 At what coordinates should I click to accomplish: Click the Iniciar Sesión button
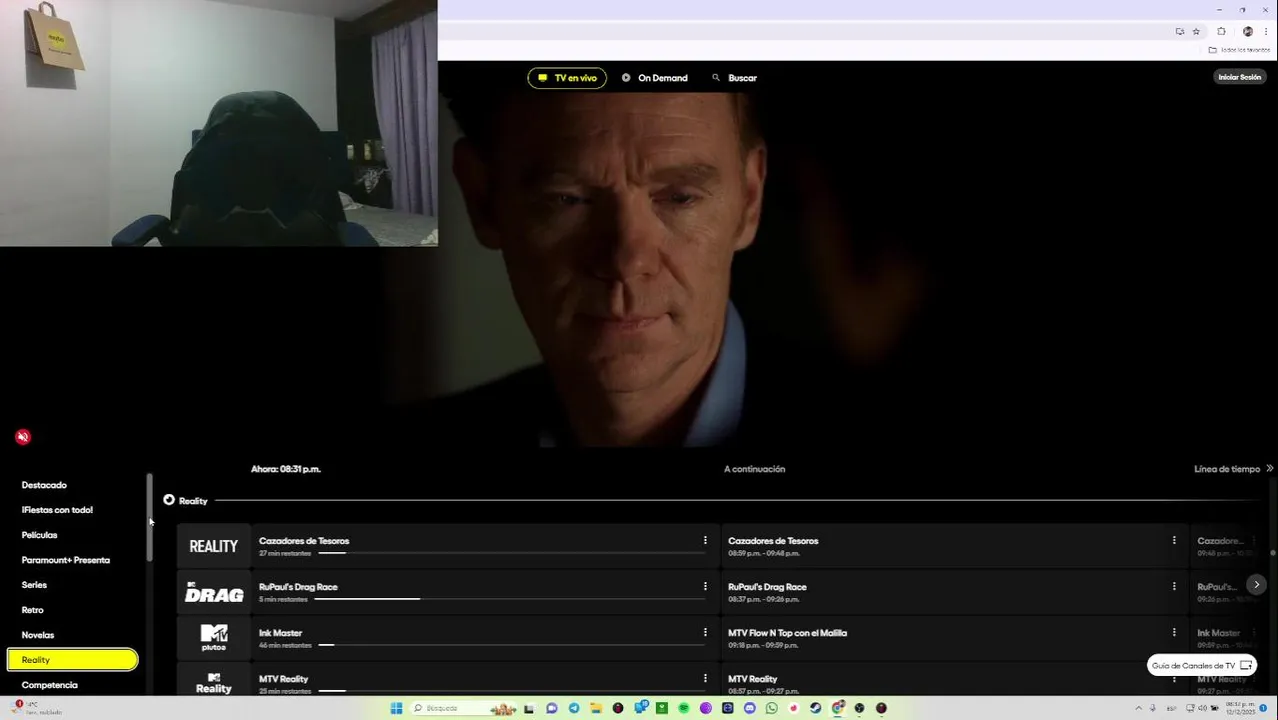point(1240,77)
